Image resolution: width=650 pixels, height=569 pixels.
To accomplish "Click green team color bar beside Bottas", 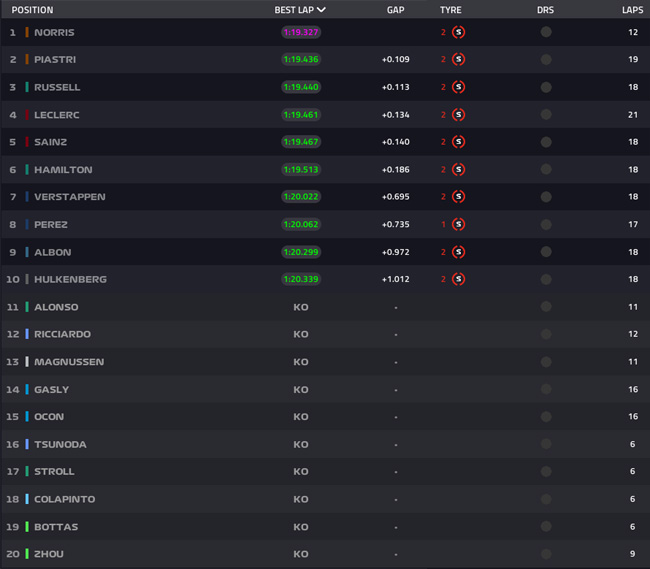I will (x=27, y=527).
